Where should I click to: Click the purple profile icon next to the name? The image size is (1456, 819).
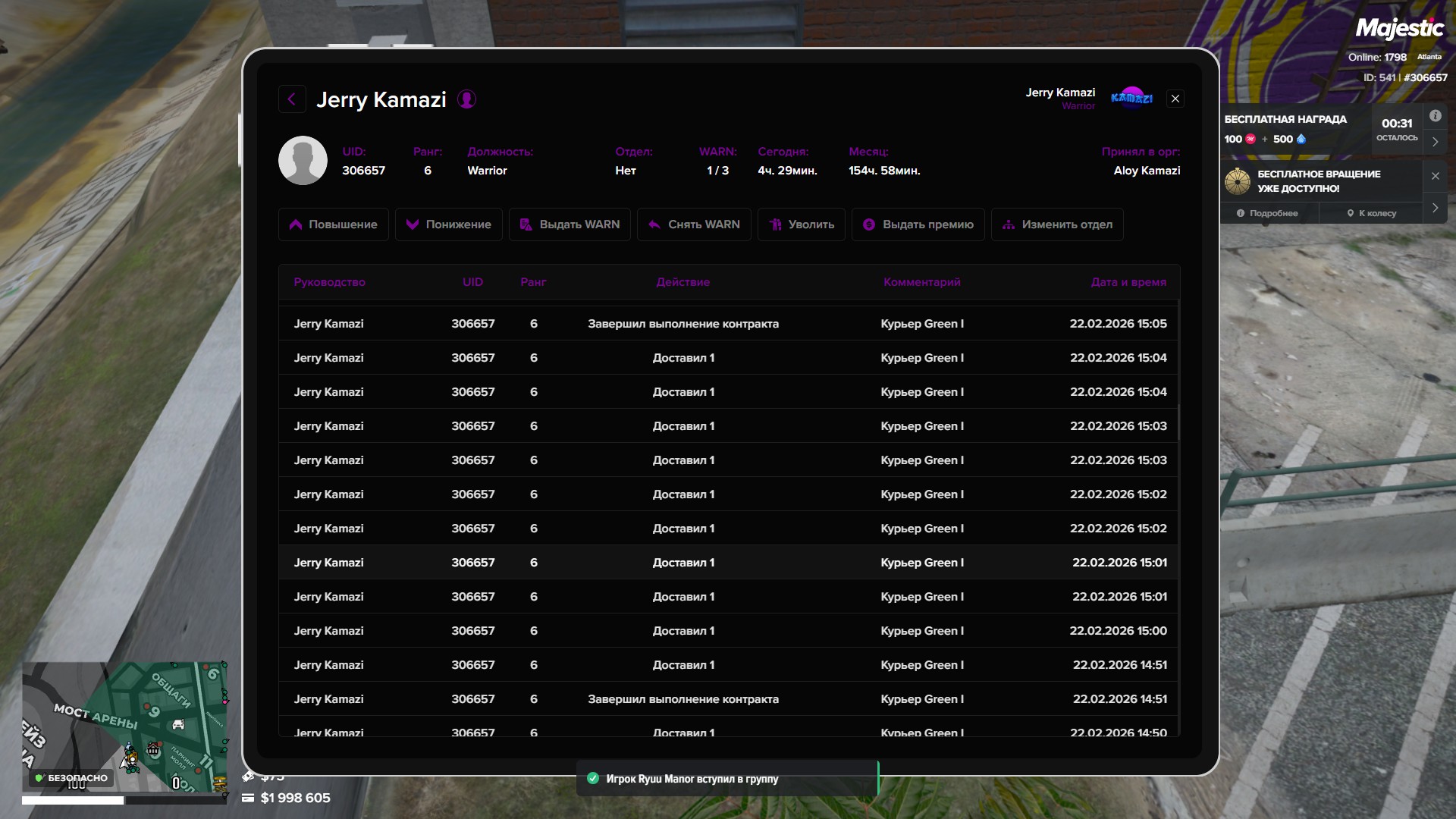click(466, 99)
